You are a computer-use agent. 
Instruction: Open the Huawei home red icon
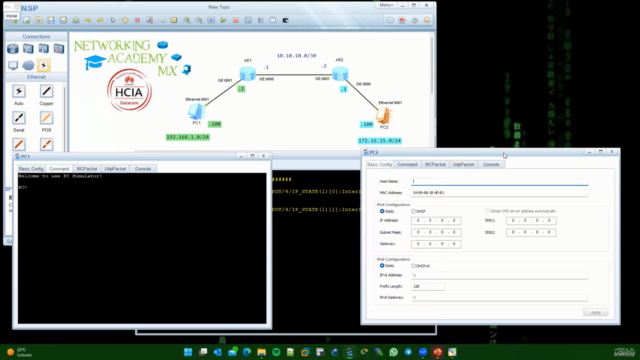coord(402,20)
